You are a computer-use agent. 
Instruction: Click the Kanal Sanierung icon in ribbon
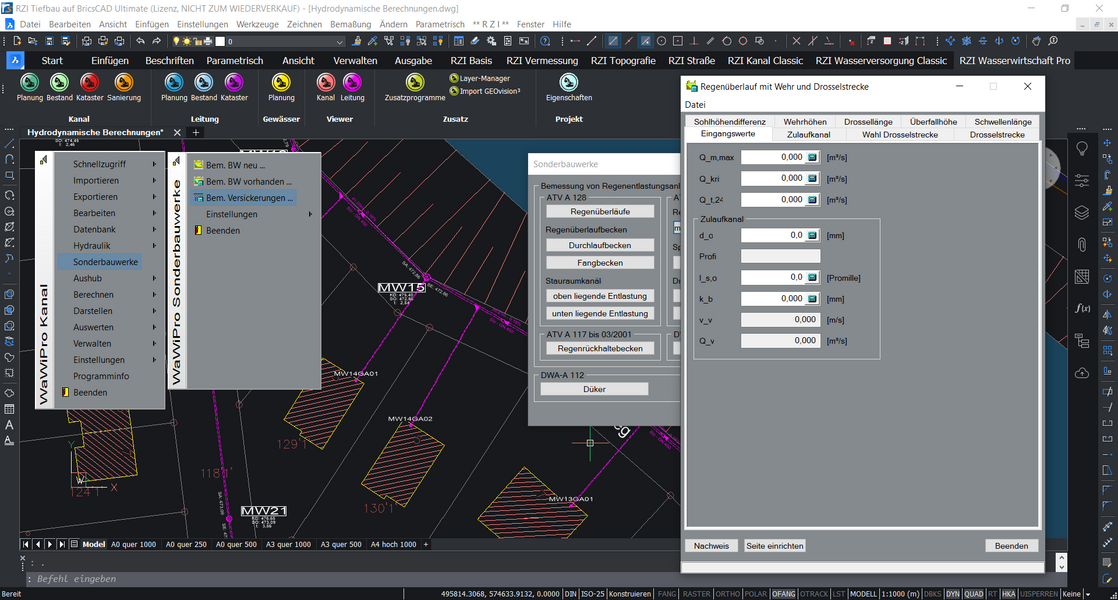[x=124, y=84]
